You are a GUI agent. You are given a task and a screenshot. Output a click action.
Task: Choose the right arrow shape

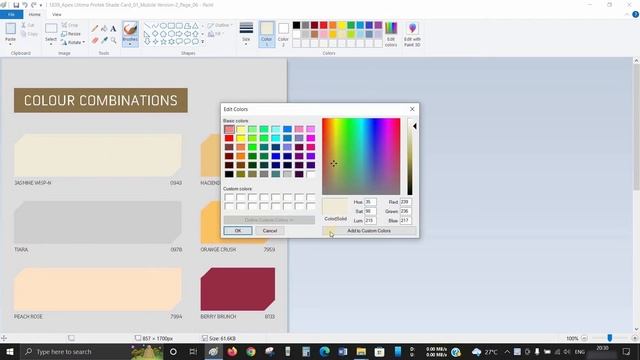pos(179,34)
